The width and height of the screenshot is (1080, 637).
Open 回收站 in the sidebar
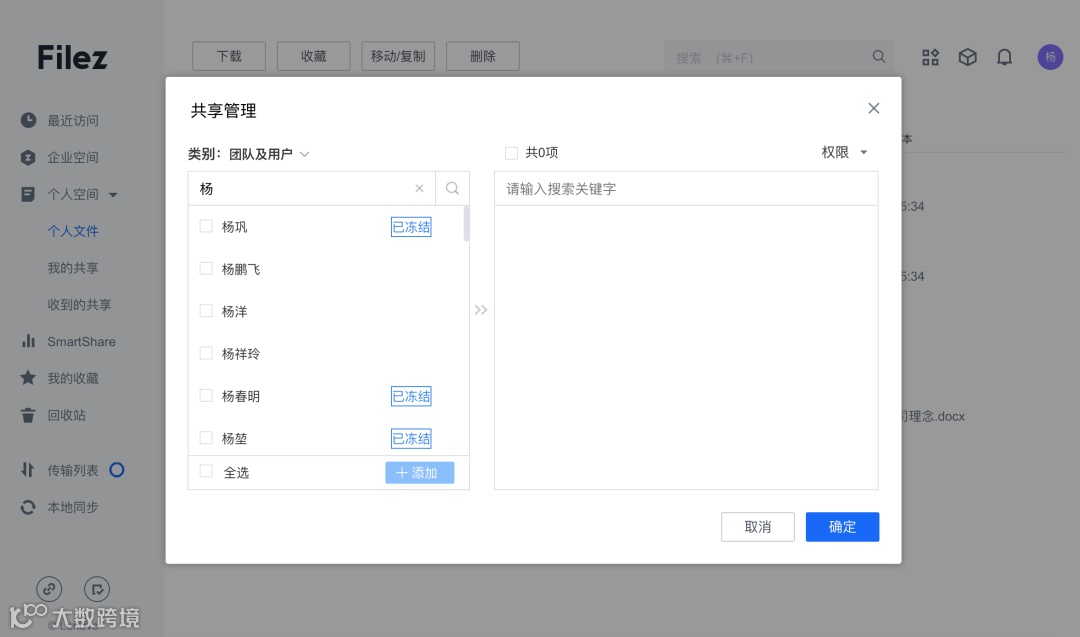point(67,415)
